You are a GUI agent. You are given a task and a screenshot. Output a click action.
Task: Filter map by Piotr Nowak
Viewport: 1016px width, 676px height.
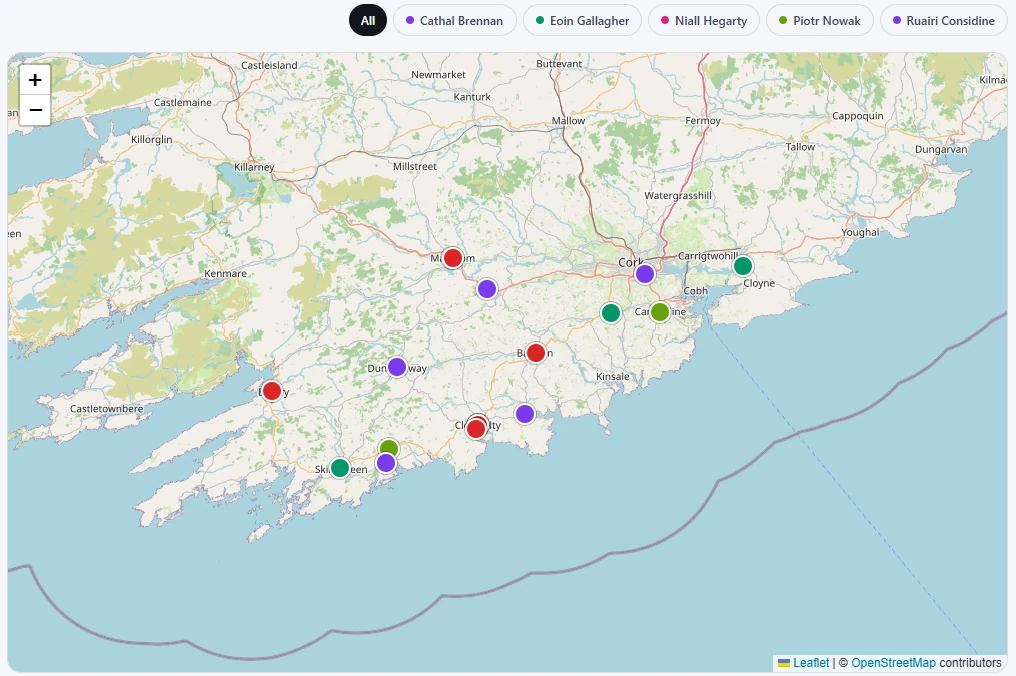click(820, 20)
